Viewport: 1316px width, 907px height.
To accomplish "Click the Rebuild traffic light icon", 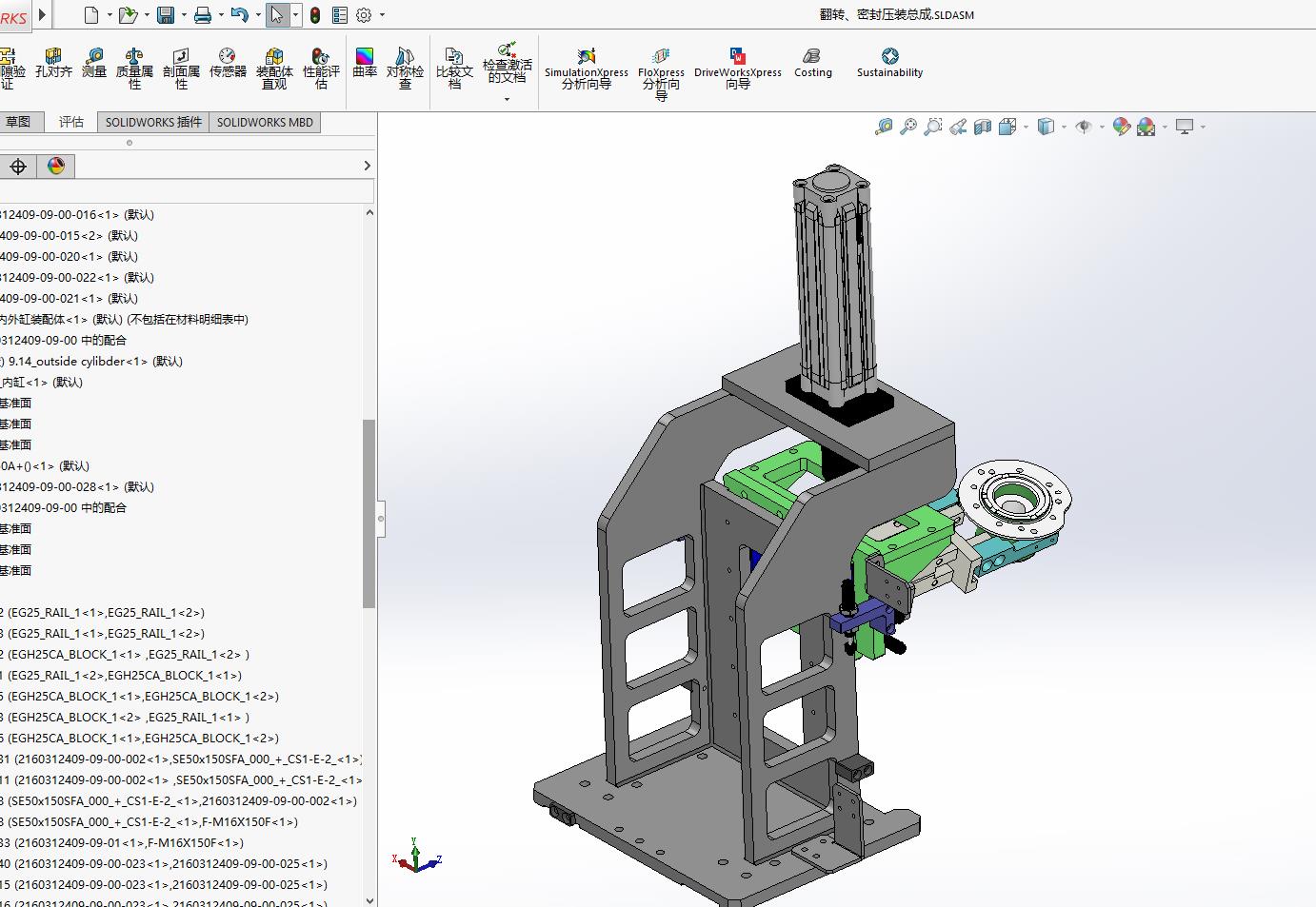I will 315,15.
